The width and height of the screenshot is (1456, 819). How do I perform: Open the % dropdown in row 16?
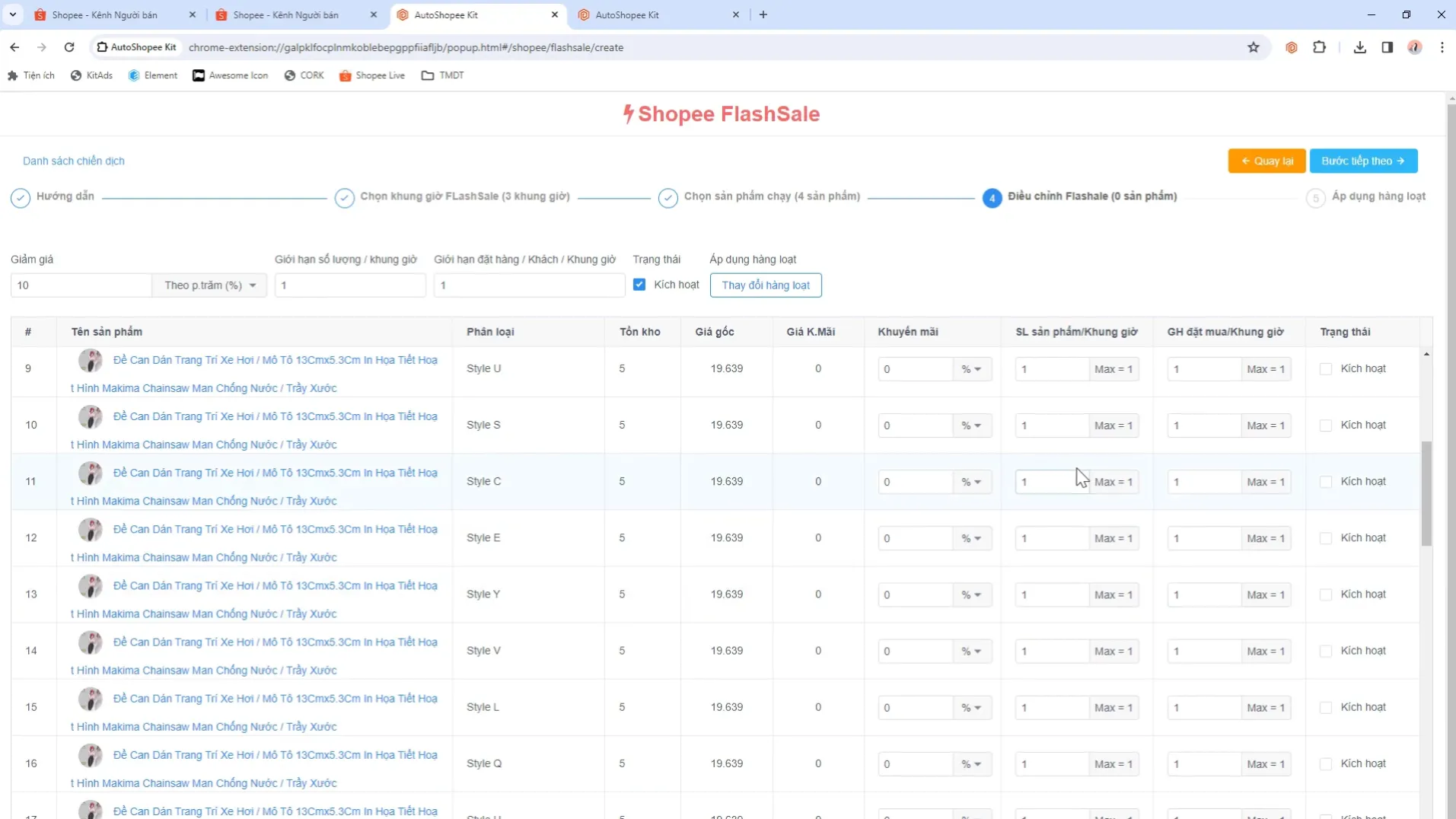tap(972, 763)
